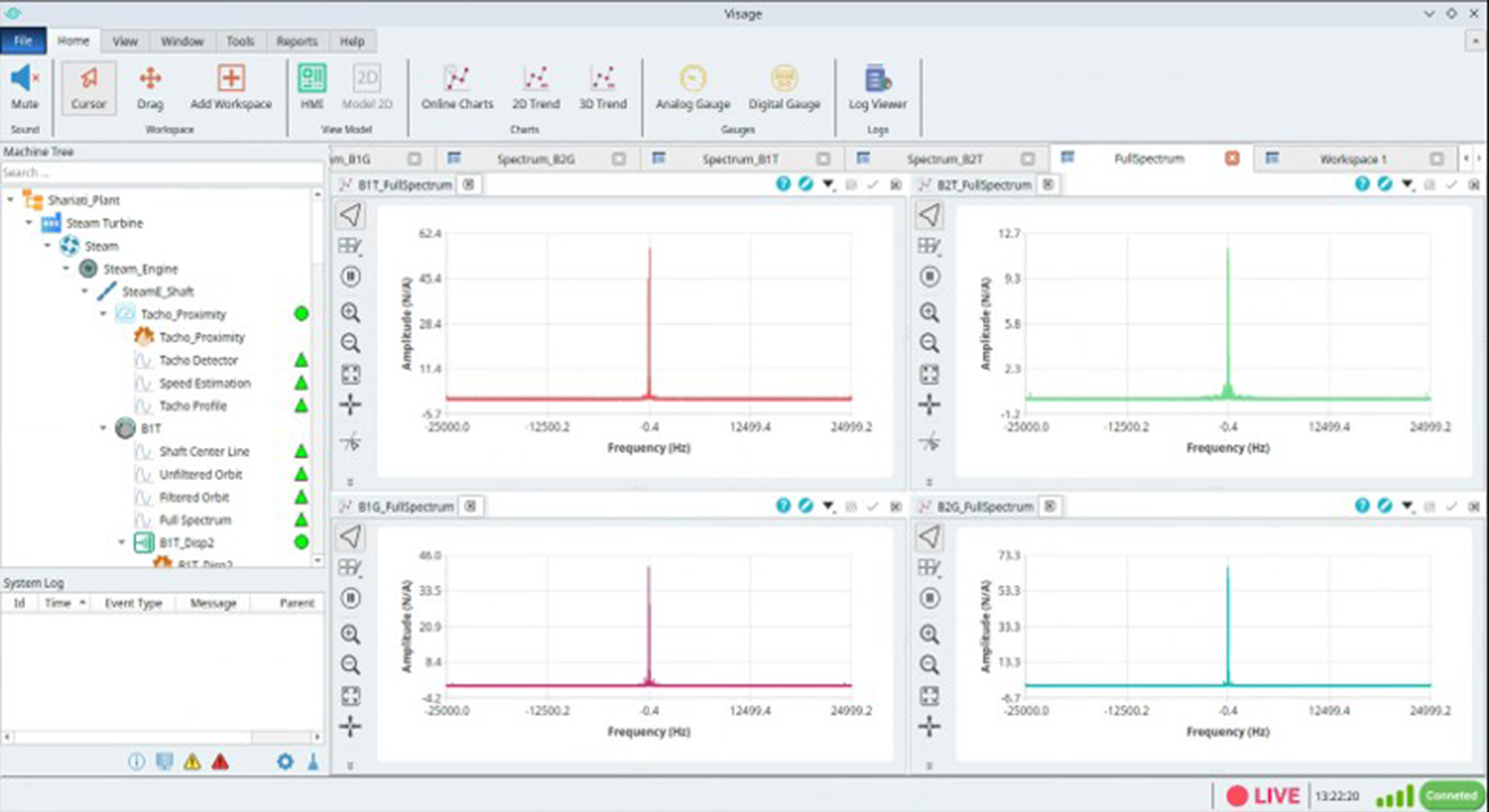Collapse the Steam_Engine node
Screen dimensions: 1489x812
(66, 269)
